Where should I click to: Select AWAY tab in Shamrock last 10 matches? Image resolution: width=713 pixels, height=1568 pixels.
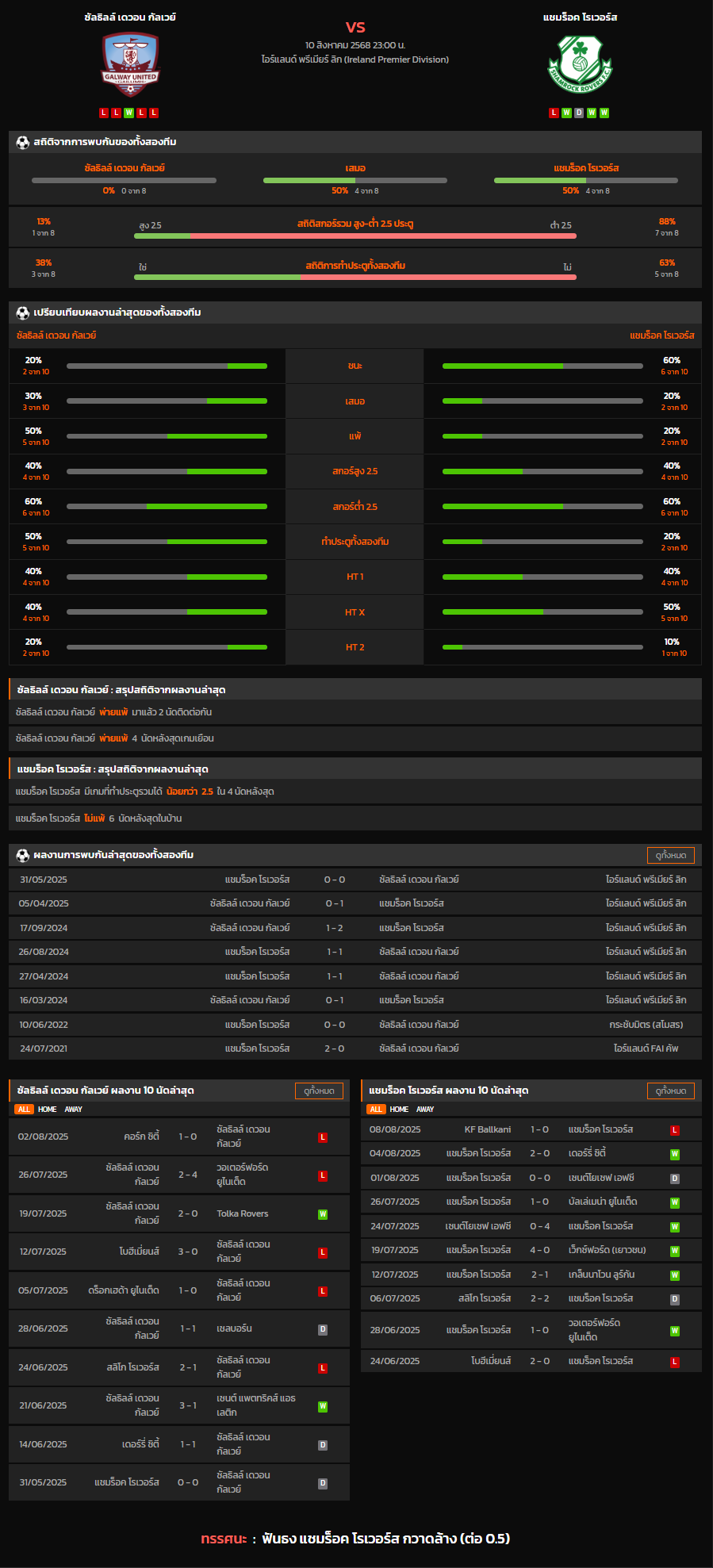426,1110
